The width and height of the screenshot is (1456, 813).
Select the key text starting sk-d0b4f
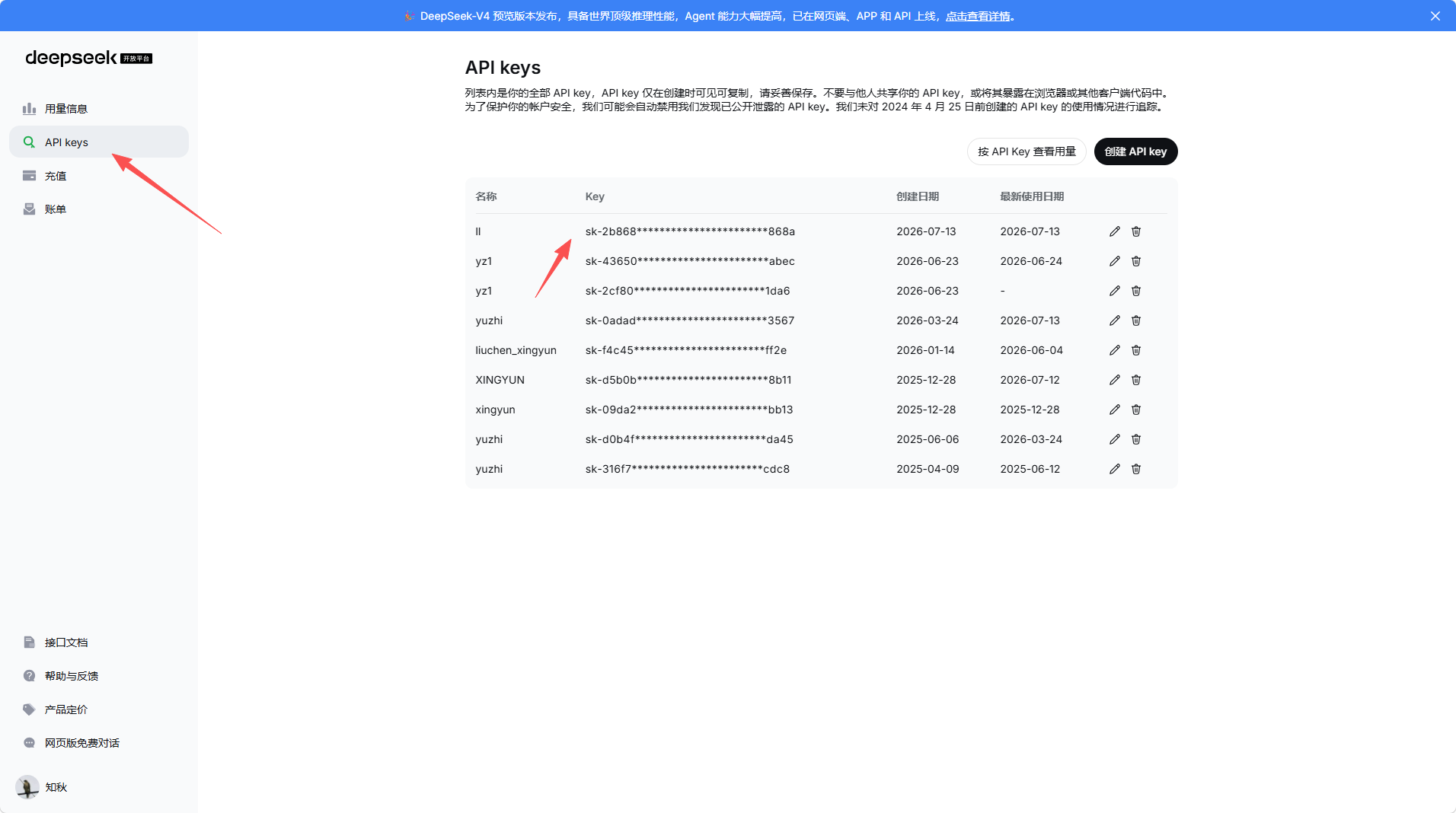[689, 439]
